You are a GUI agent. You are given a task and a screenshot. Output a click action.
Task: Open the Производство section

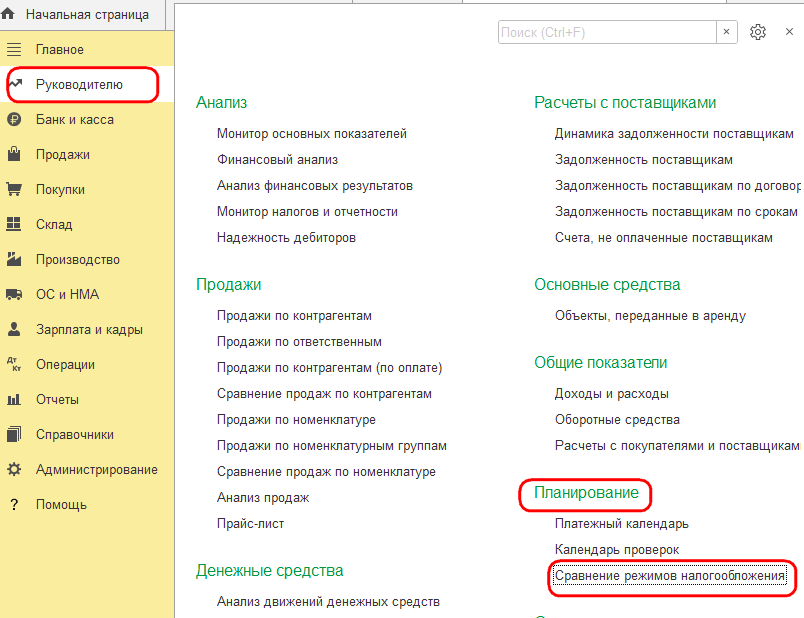coord(77,260)
